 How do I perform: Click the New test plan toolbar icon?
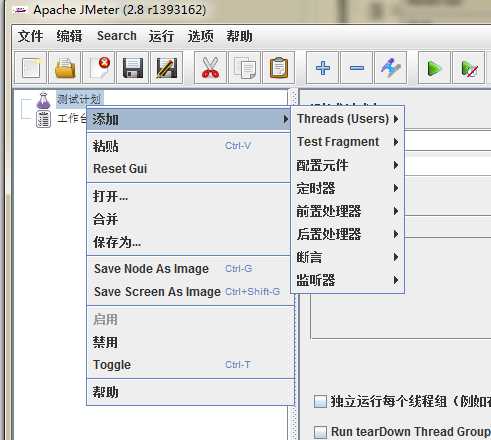coord(31,68)
